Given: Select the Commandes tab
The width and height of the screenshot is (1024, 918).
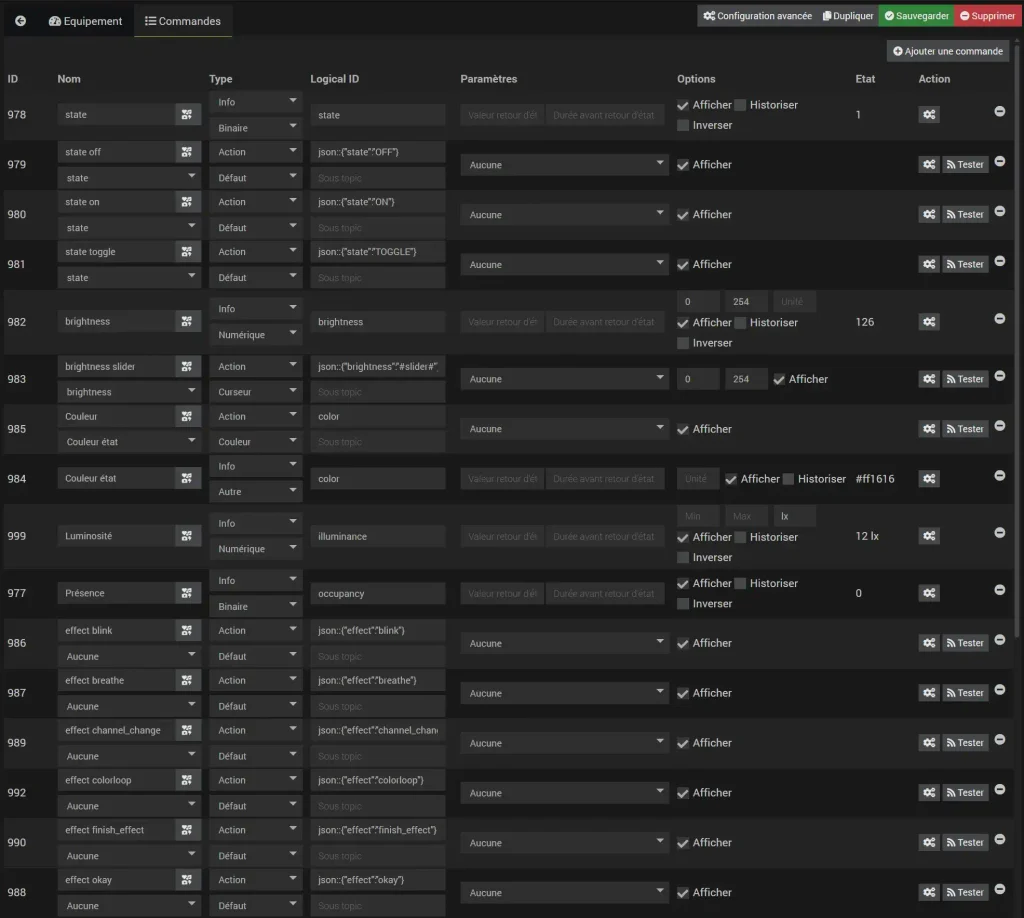Looking at the screenshot, I should [x=183, y=21].
